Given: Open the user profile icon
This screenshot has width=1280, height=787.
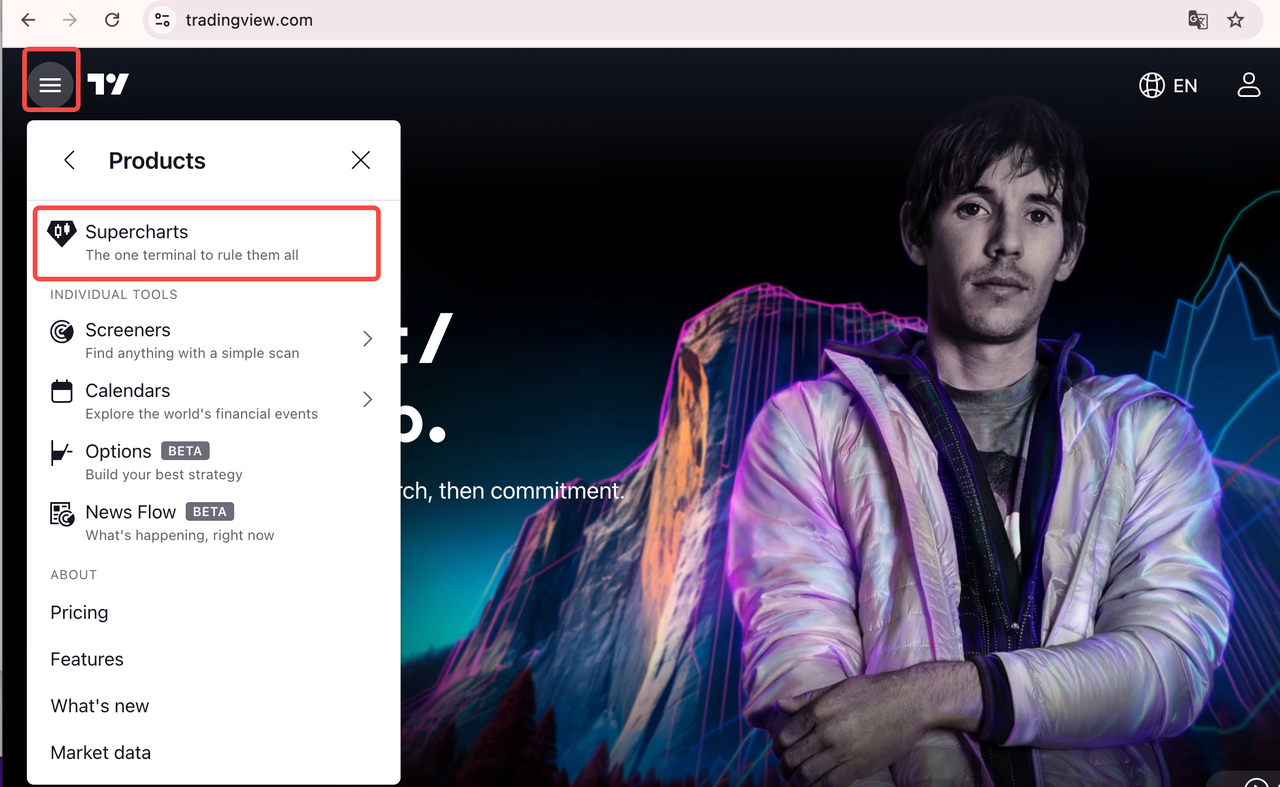Looking at the screenshot, I should click(1248, 85).
